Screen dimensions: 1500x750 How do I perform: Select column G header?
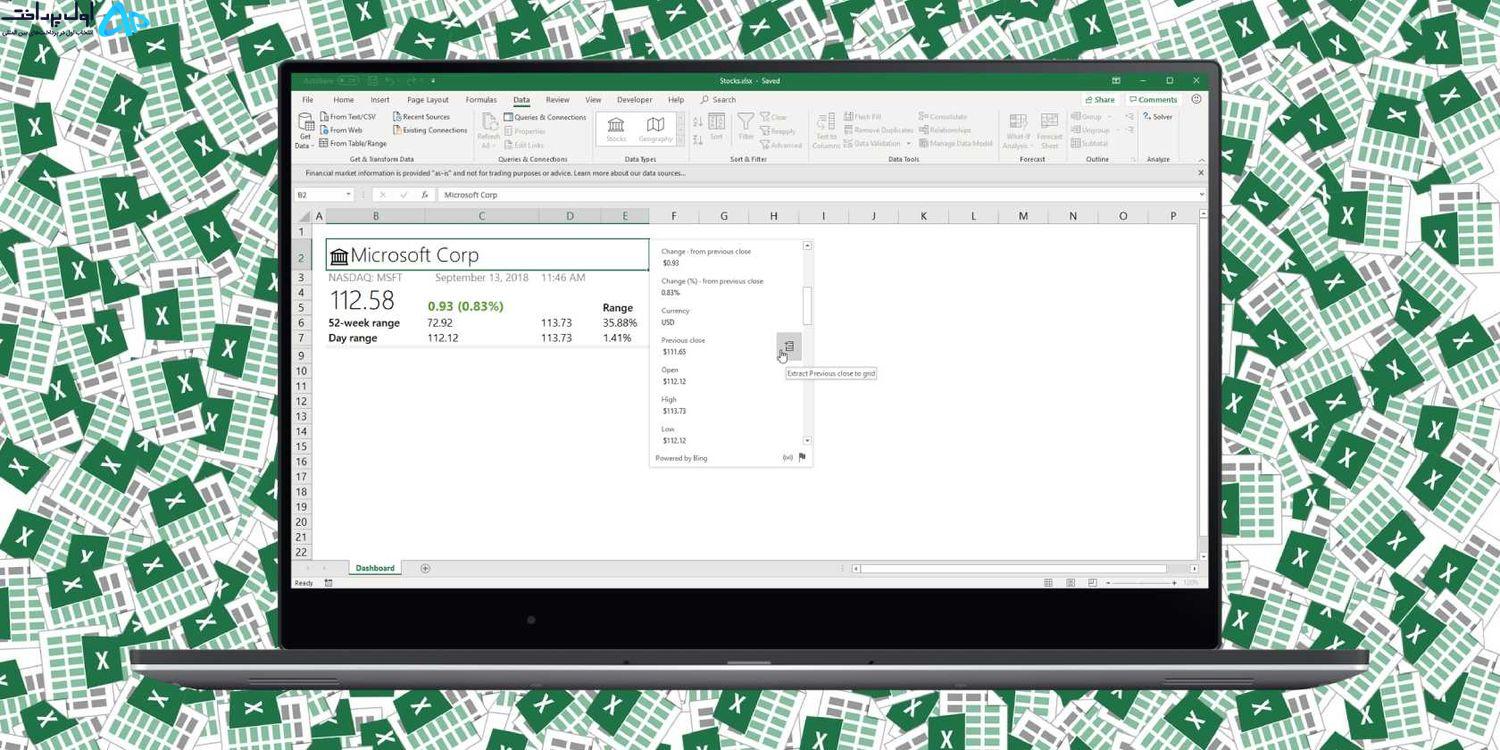pos(723,216)
